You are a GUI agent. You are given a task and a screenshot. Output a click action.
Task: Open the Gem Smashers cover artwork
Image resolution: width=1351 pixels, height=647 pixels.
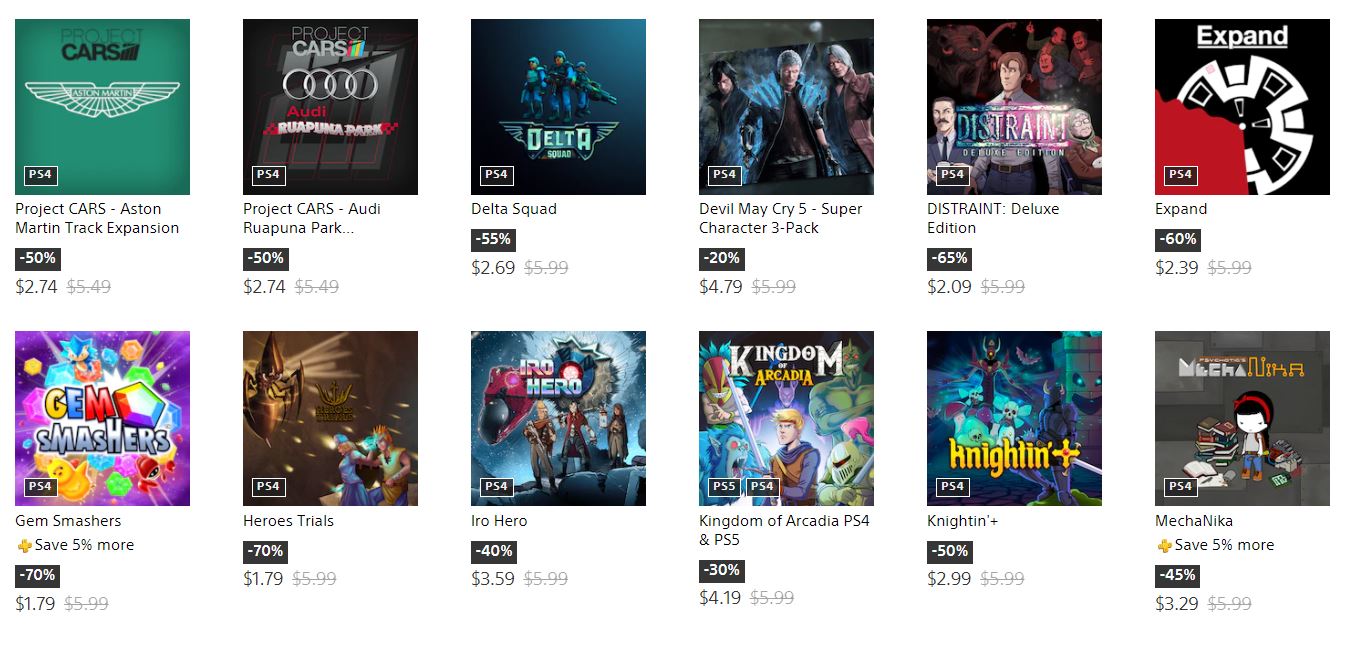point(102,418)
